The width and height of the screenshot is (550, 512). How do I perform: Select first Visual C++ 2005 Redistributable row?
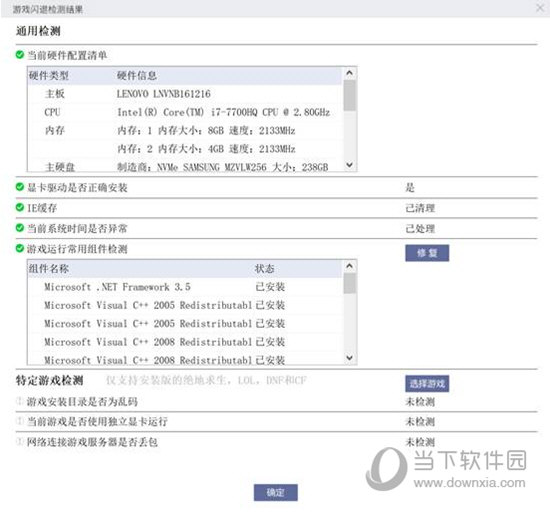(x=185, y=305)
